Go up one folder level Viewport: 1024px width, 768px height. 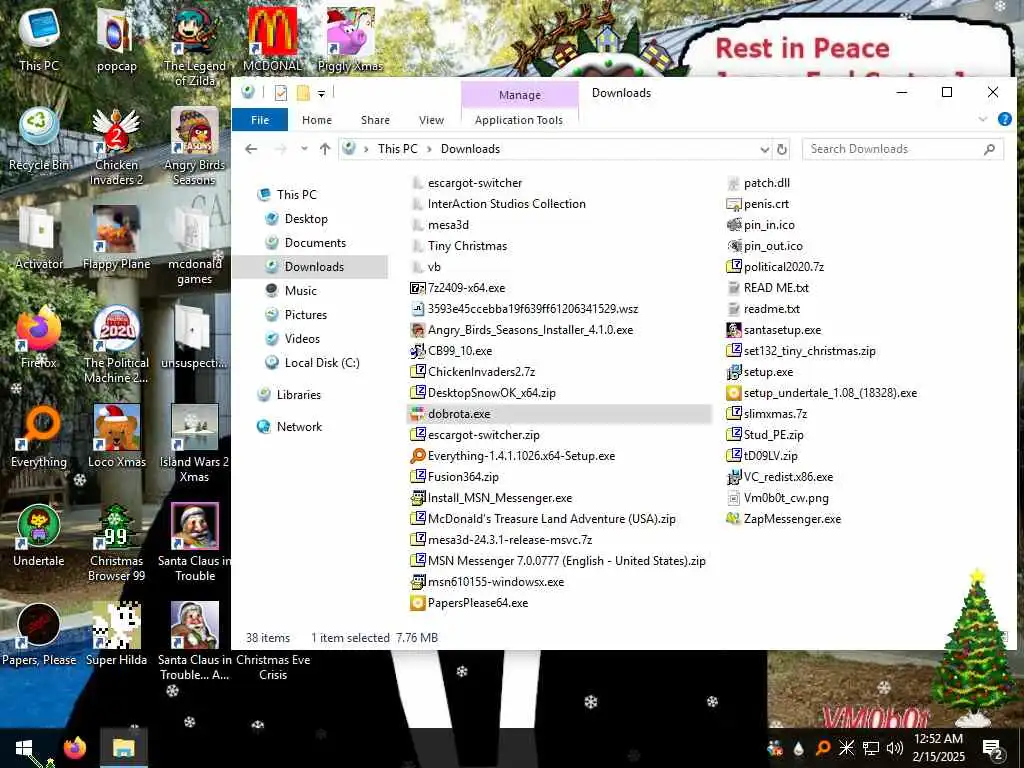pyautogui.click(x=325, y=149)
